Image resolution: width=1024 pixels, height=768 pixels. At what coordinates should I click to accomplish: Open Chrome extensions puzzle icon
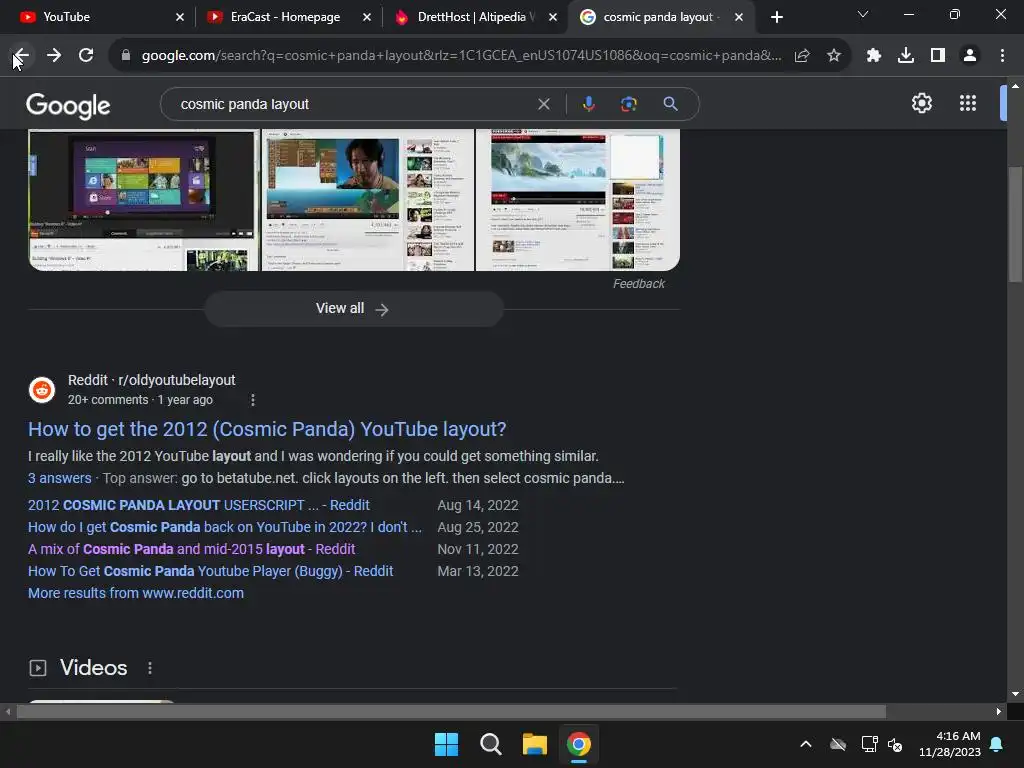tap(874, 56)
